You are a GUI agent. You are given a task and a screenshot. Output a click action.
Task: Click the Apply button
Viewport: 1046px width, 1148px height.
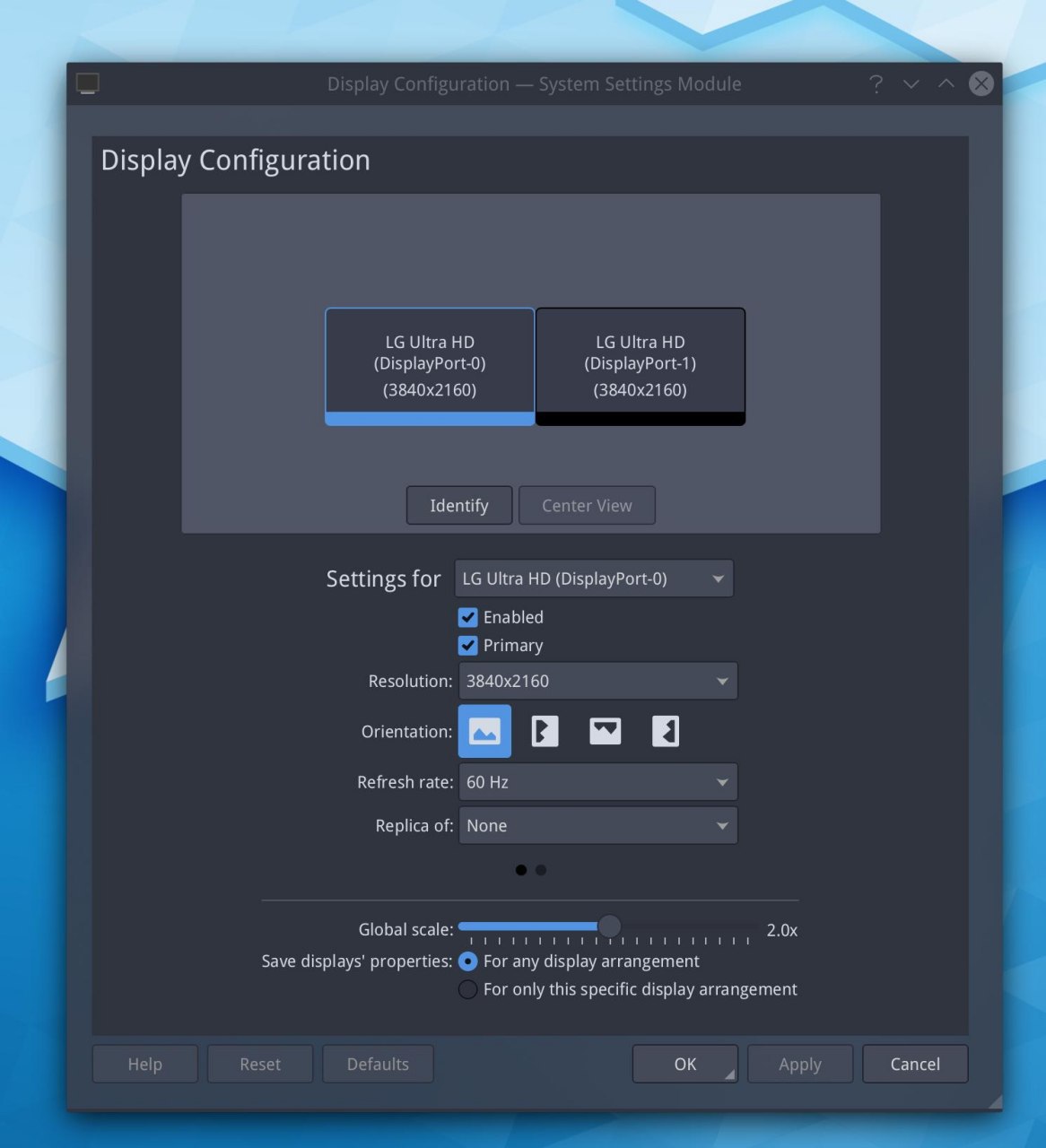pyautogui.click(x=800, y=1064)
